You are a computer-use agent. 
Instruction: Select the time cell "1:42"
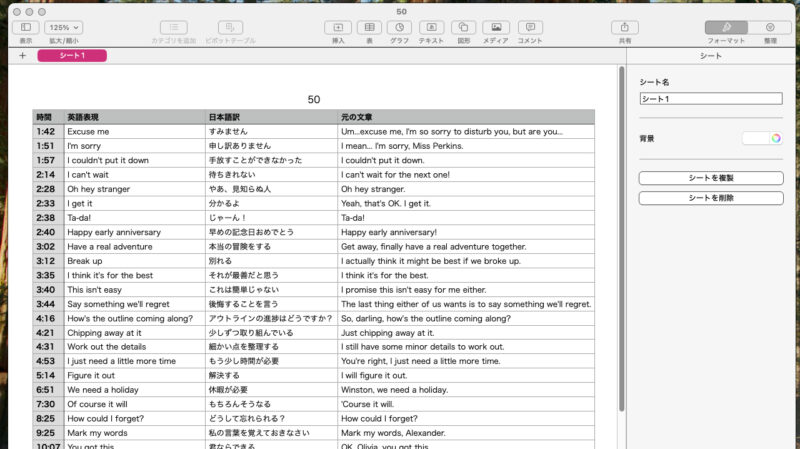(48, 132)
